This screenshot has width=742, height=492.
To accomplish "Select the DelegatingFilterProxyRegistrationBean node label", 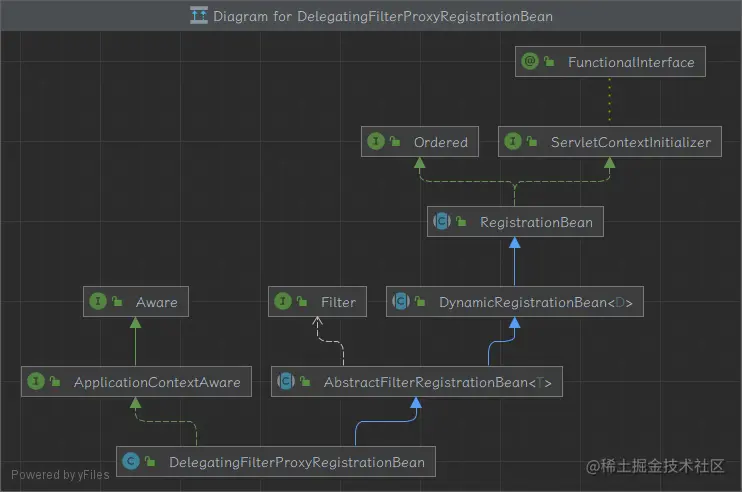I will [297, 462].
